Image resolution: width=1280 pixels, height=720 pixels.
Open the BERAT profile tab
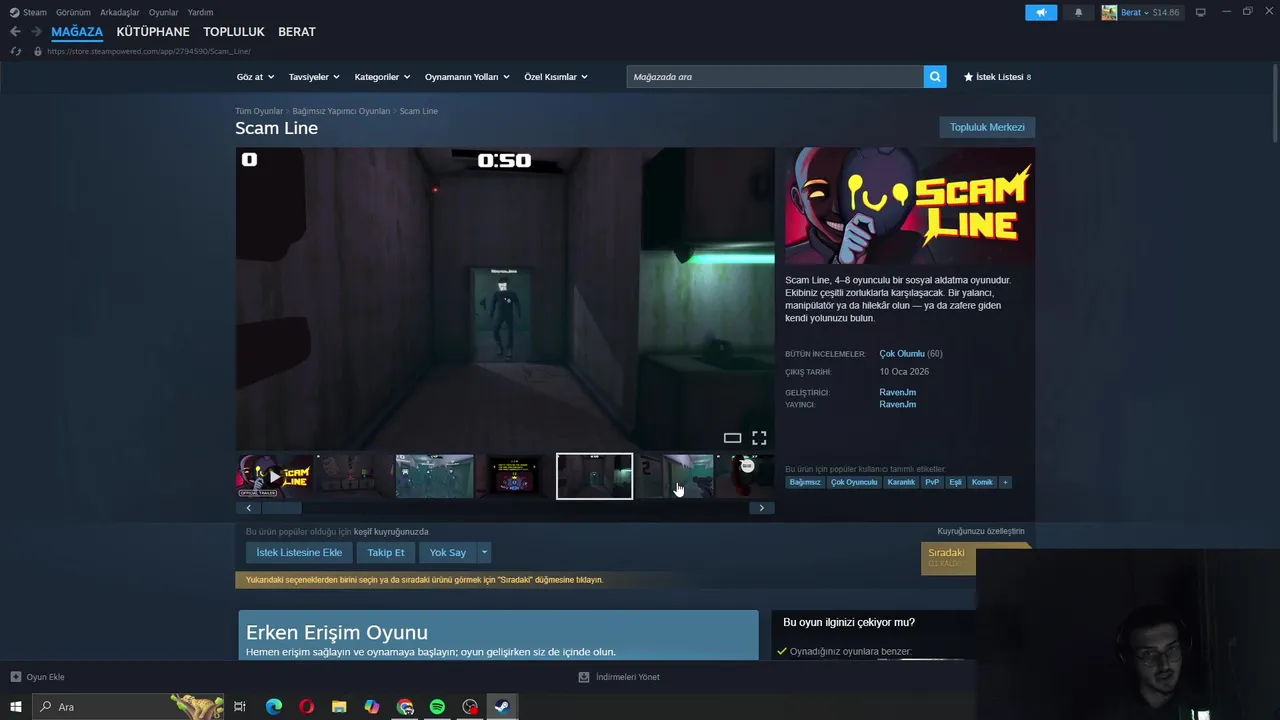[x=297, y=32]
